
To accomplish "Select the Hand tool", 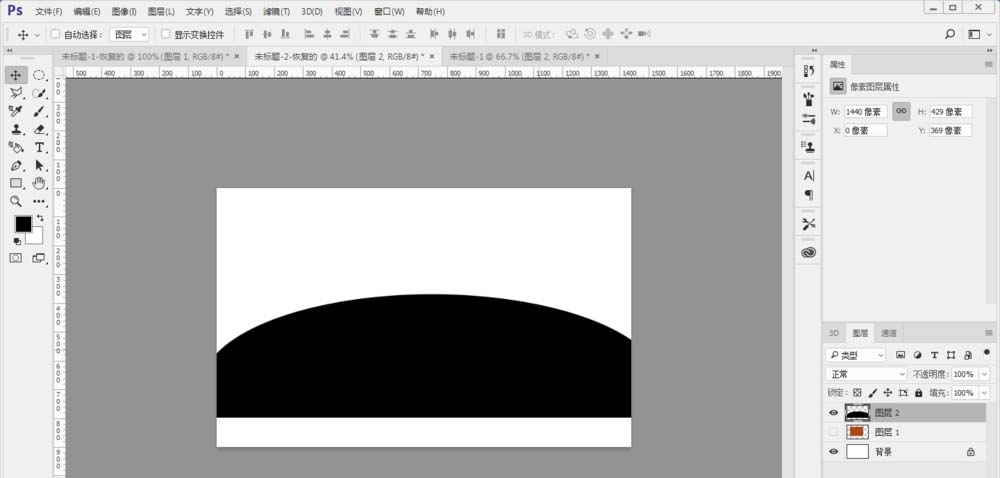I will 40,183.
